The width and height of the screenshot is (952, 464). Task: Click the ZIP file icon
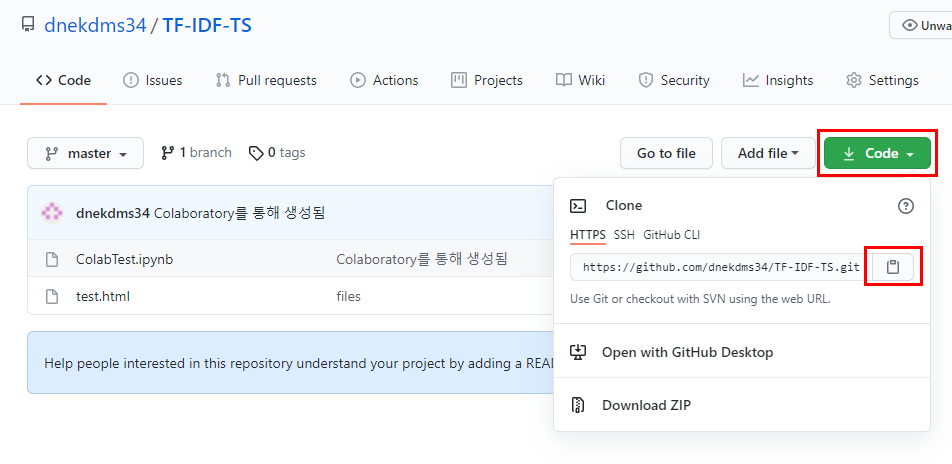pyautogui.click(x=578, y=405)
